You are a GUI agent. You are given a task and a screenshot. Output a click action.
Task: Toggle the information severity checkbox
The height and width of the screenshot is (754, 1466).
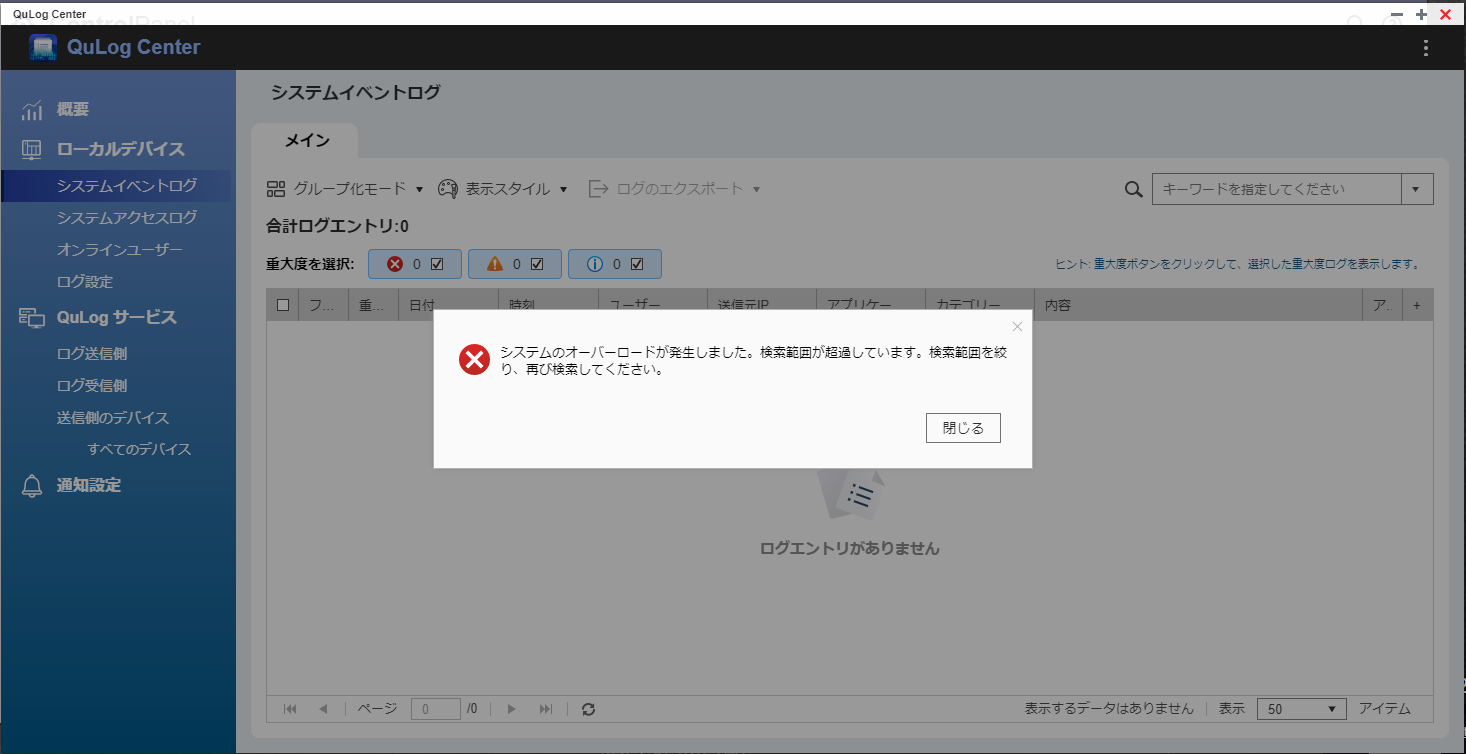click(637, 265)
